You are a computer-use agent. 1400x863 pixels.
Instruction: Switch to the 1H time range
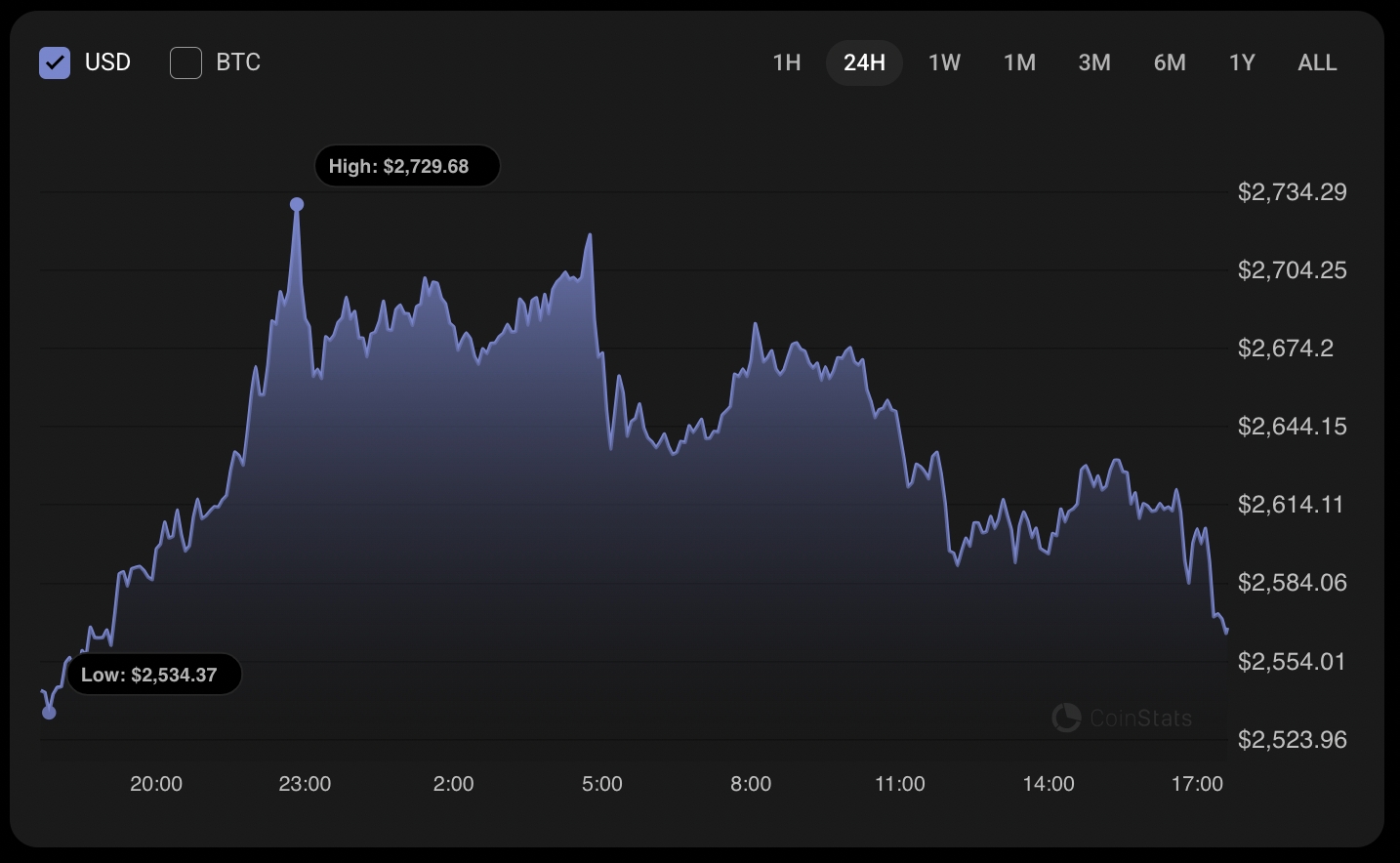click(x=786, y=62)
